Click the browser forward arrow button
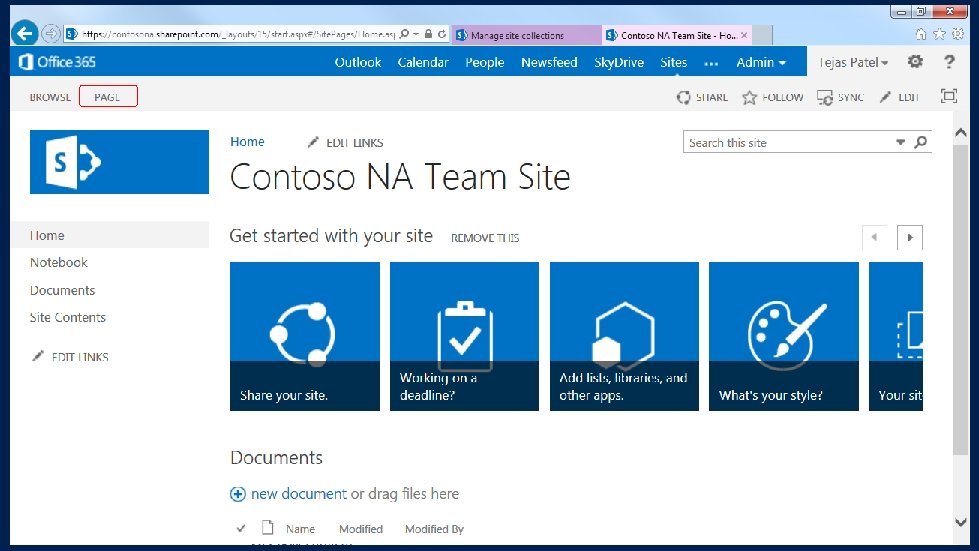 pyautogui.click(x=51, y=34)
